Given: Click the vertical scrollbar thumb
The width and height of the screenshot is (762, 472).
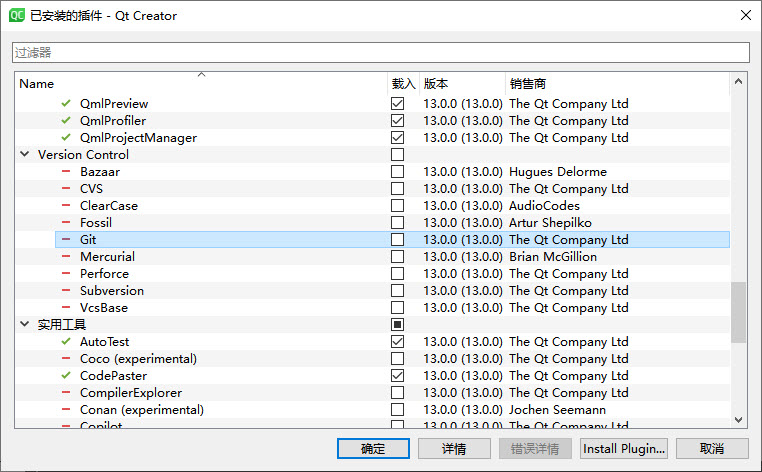Looking at the screenshot, I should [738, 312].
